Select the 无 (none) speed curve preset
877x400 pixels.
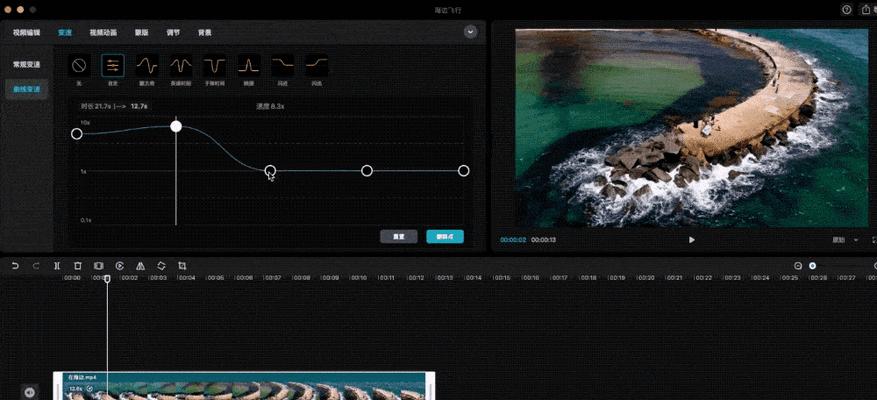tap(78, 66)
